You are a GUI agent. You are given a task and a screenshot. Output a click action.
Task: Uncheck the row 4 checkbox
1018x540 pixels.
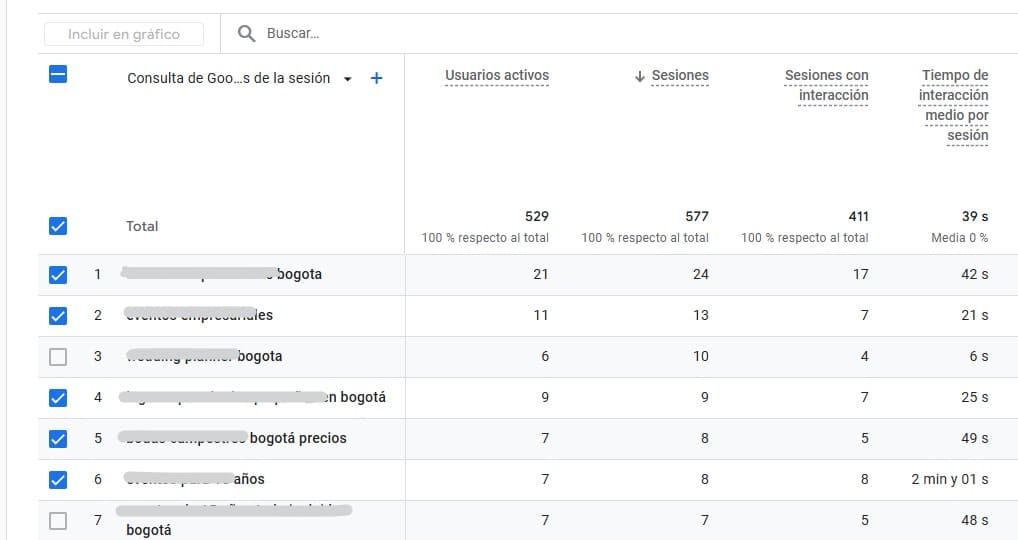58,397
